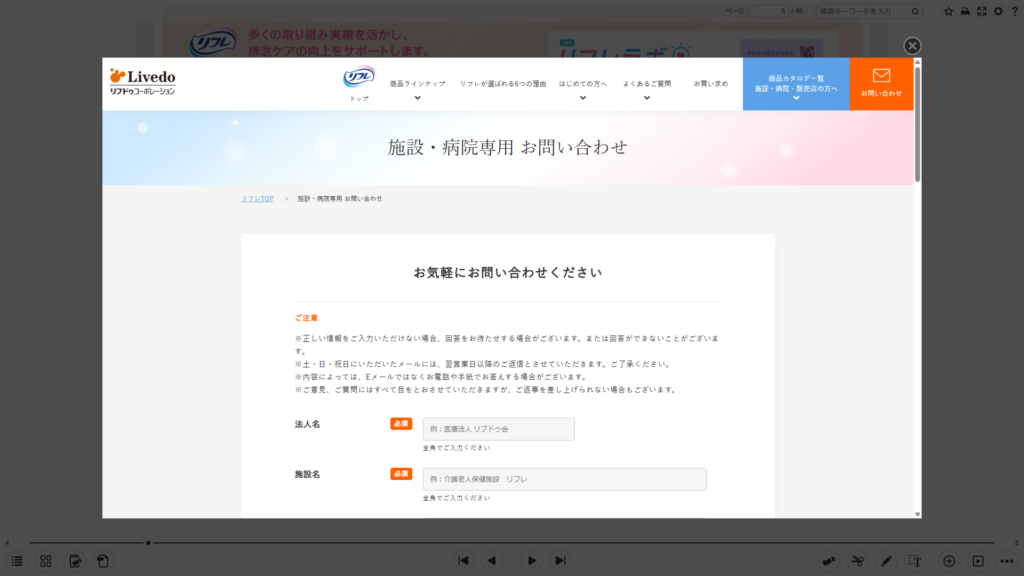
Task: Click the 法人名 input field
Action: 498,429
